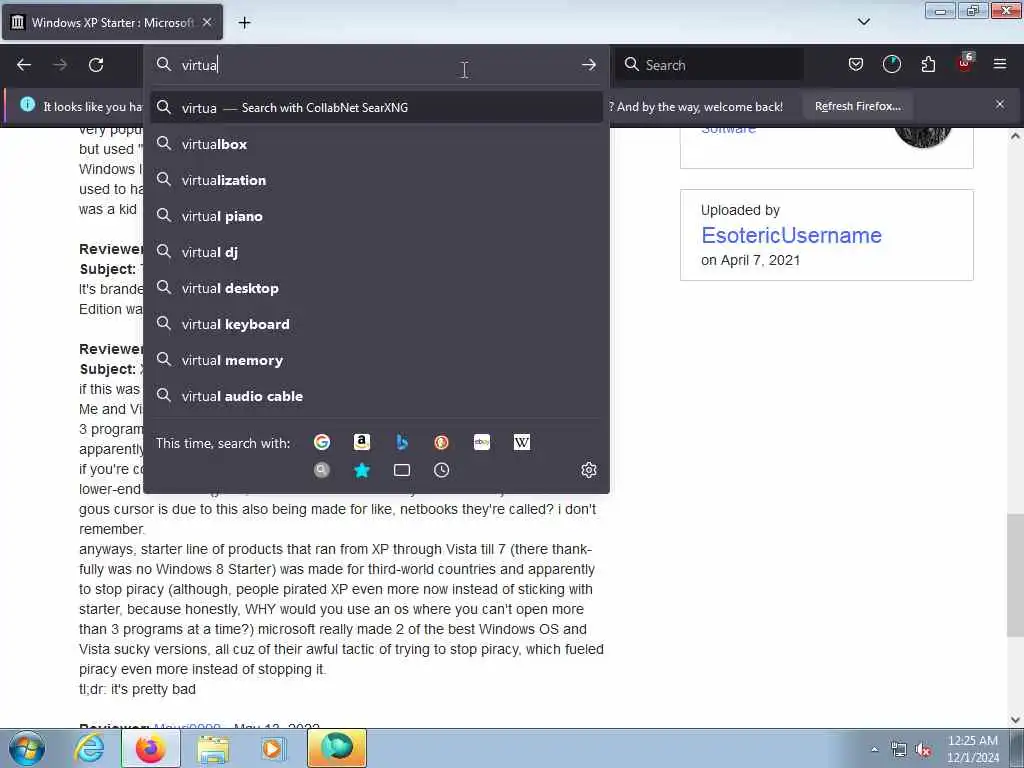Image resolution: width=1024 pixels, height=768 pixels.
Task: Open the taskbar clock and date
Action: [x=973, y=749]
